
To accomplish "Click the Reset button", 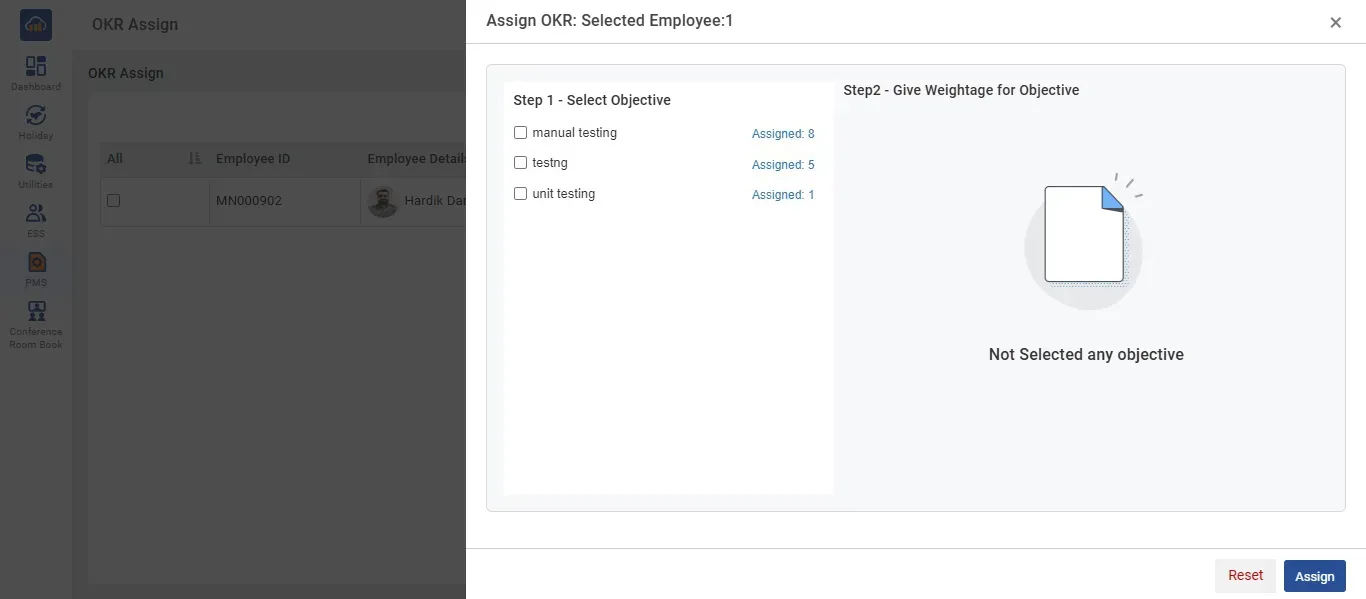I will click(1244, 575).
